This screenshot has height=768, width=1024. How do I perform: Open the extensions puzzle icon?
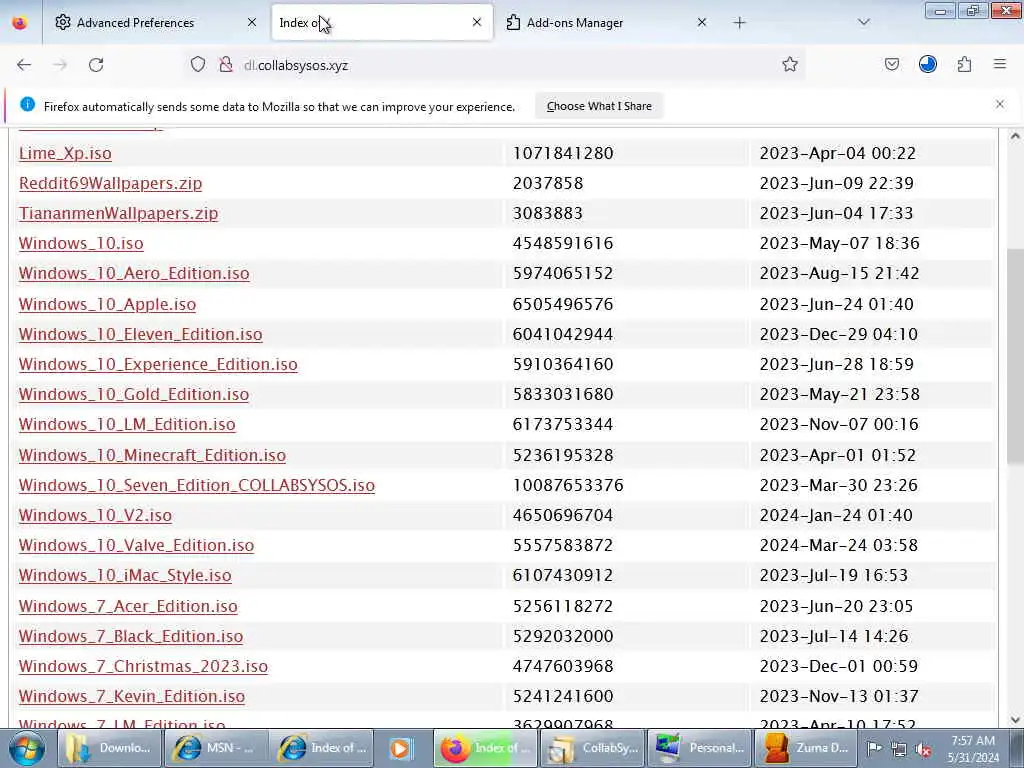click(964, 65)
